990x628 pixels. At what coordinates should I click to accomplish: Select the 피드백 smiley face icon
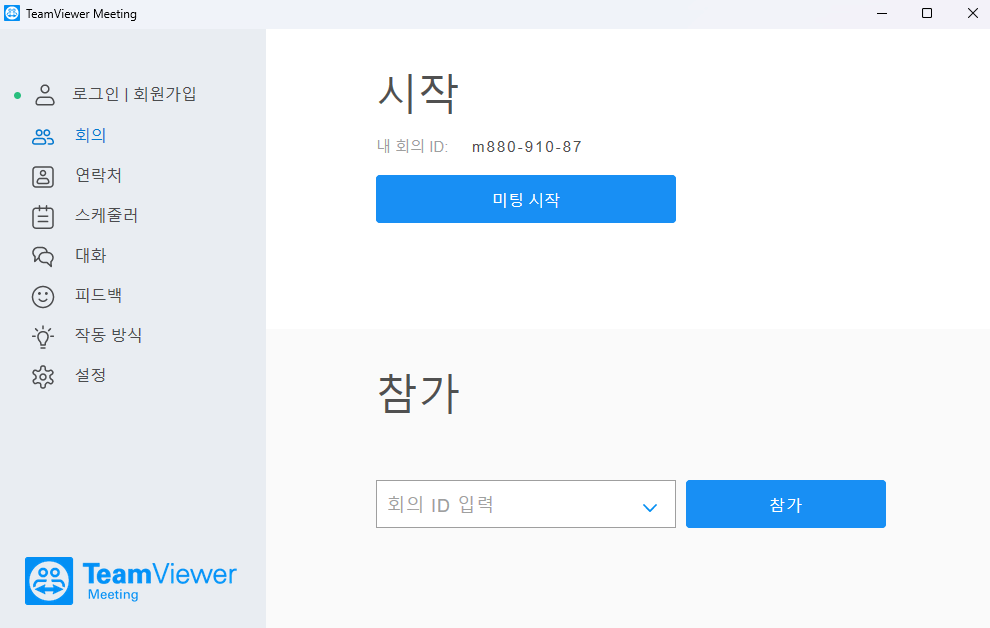tap(43, 295)
